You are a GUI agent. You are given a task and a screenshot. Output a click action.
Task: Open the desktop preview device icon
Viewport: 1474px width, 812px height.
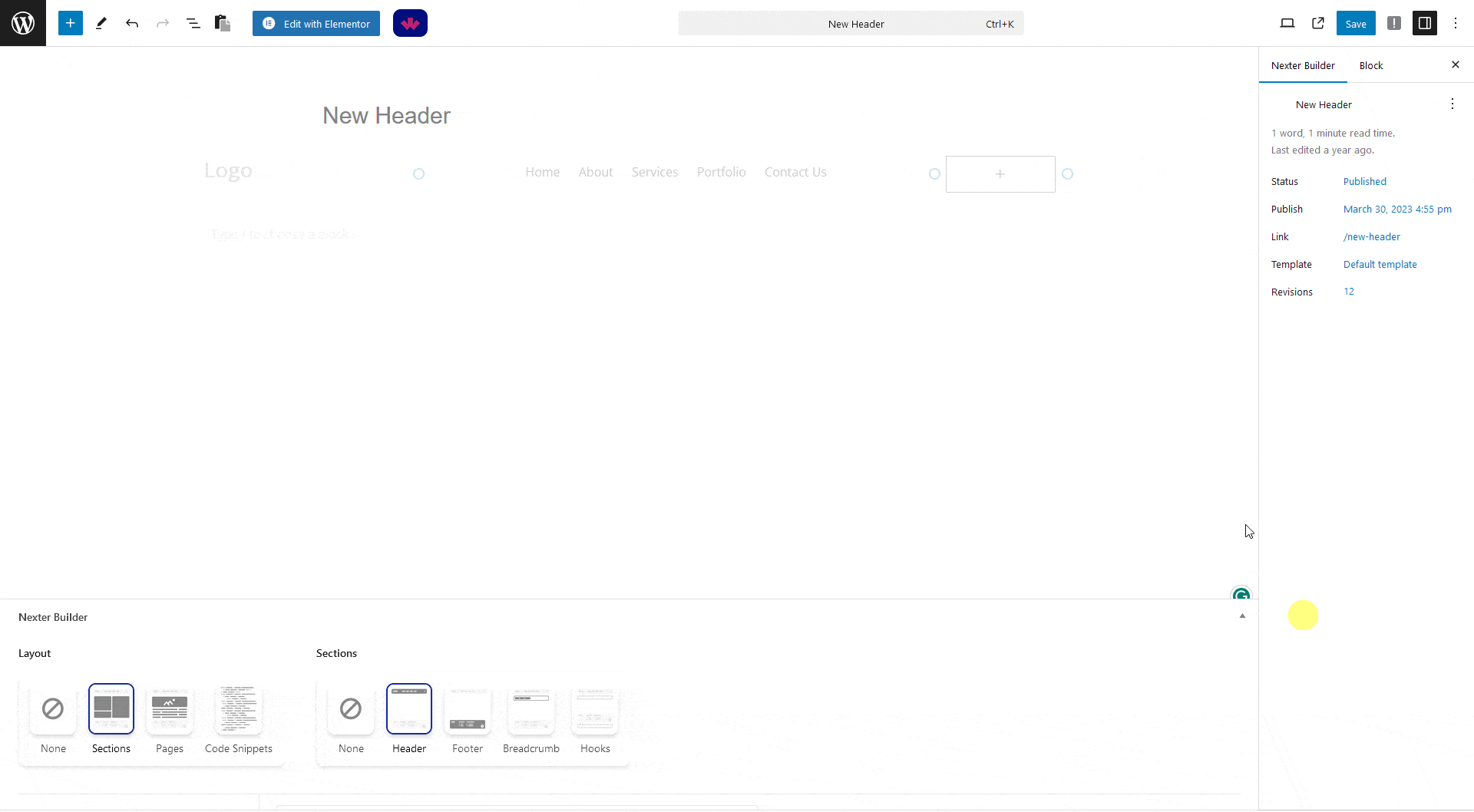[x=1287, y=23]
